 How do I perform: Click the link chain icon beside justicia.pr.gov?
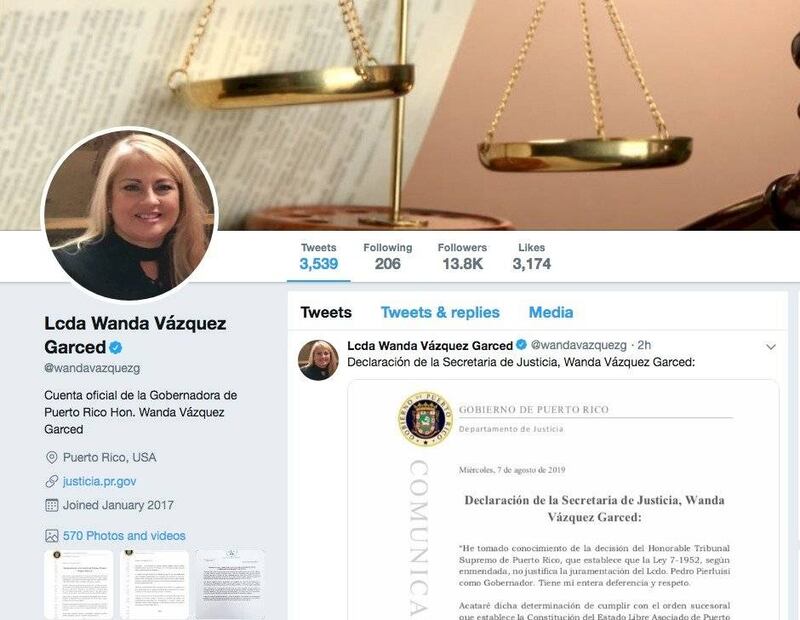point(52,481)
